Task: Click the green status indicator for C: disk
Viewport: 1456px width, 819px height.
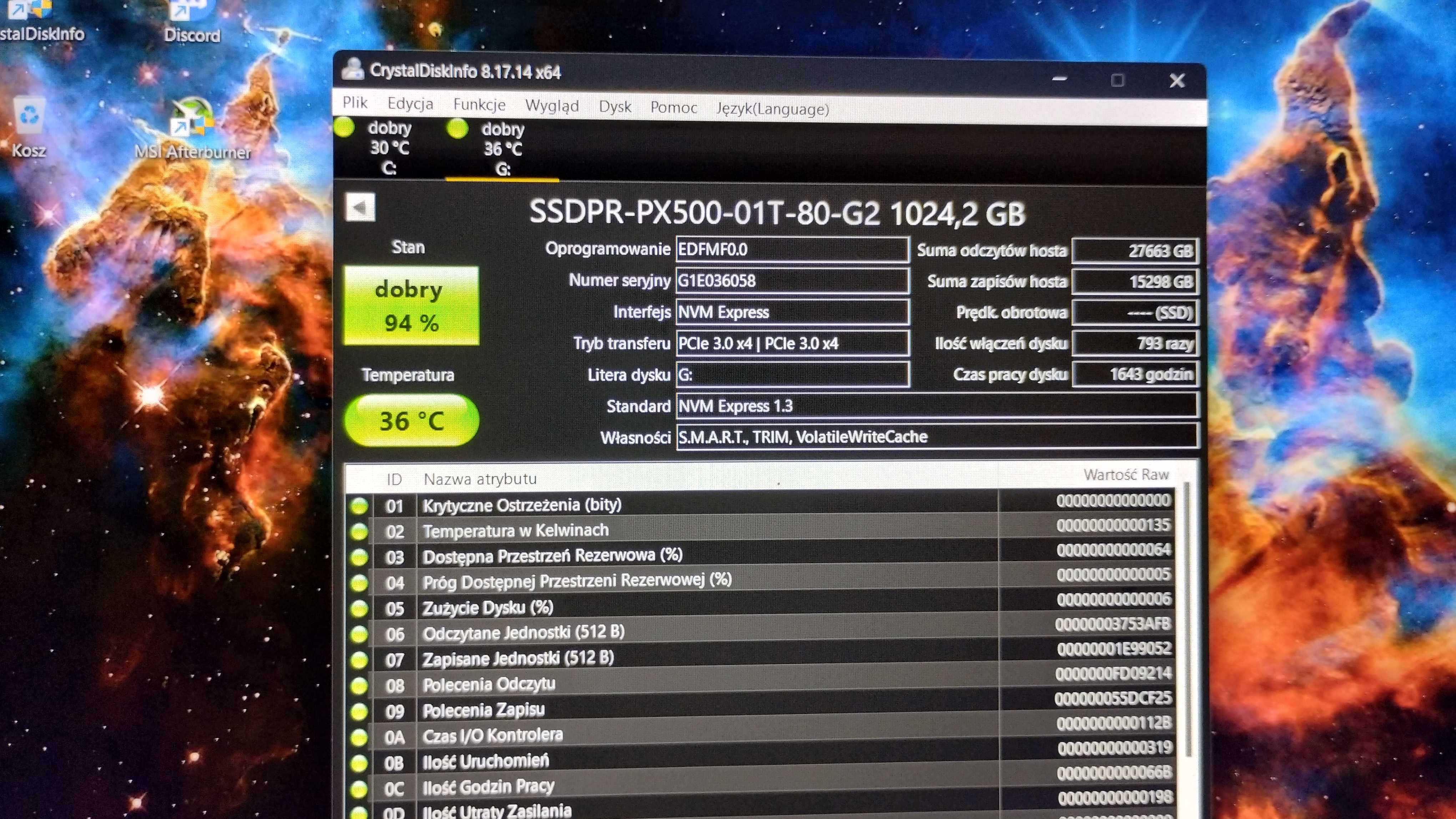Action: point(344,127)
